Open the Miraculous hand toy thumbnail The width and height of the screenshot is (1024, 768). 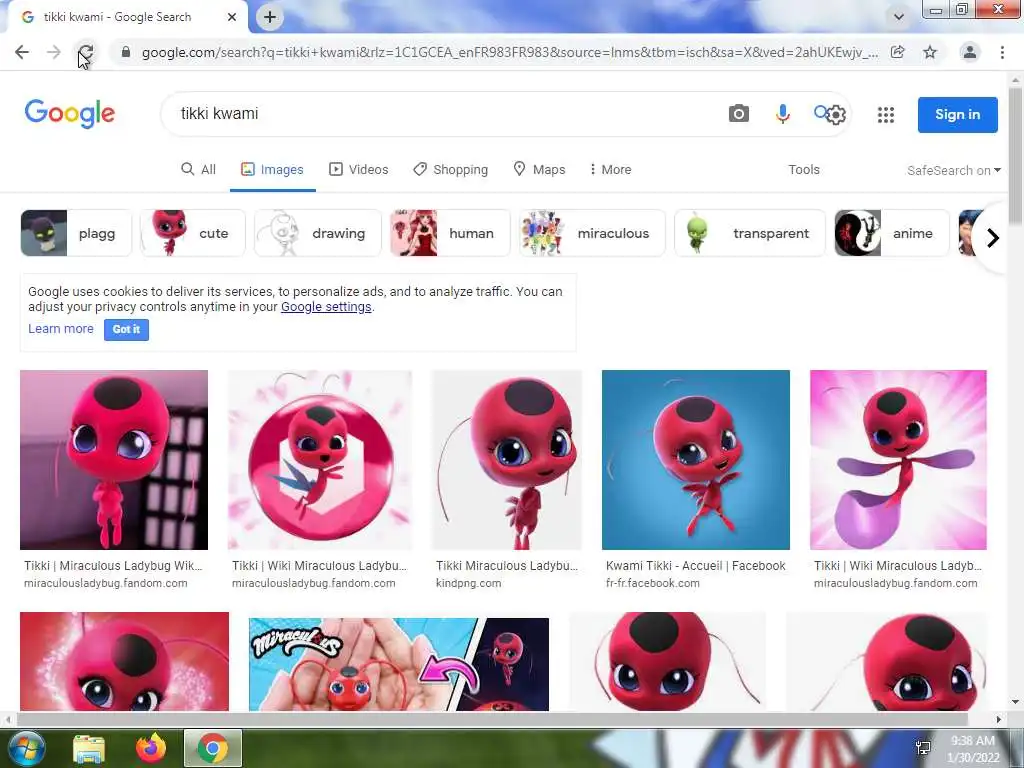click(398, 664)
